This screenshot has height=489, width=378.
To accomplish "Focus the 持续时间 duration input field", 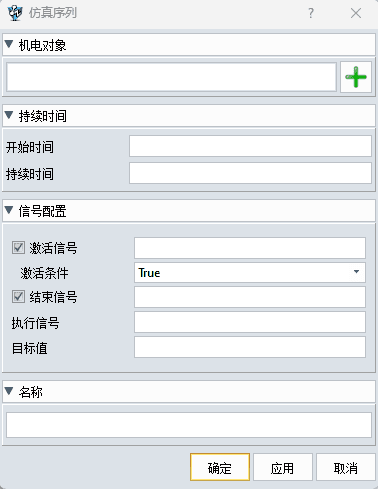I will (x=250, y=173).
